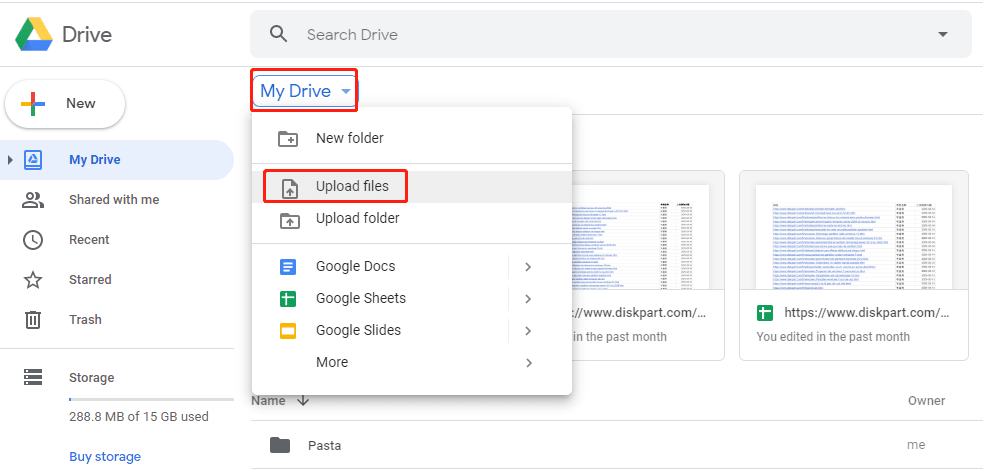The width and height of the screenshot is (983, 474).
Task: Expand Google Docs submenu arrow
Action: click(528, 267)
